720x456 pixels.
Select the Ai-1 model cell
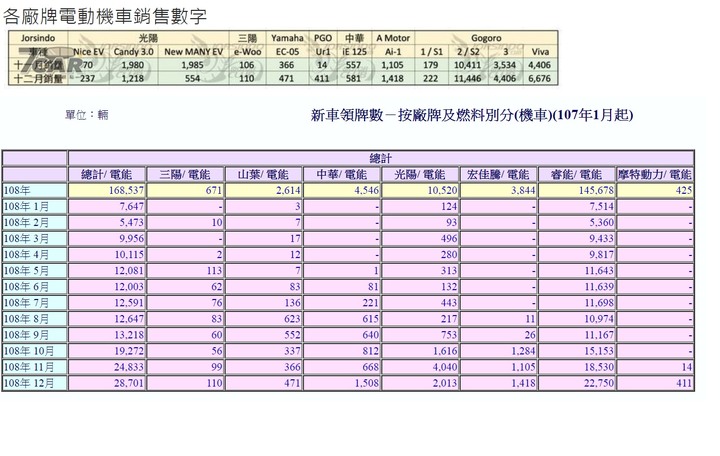pos(393,51)
